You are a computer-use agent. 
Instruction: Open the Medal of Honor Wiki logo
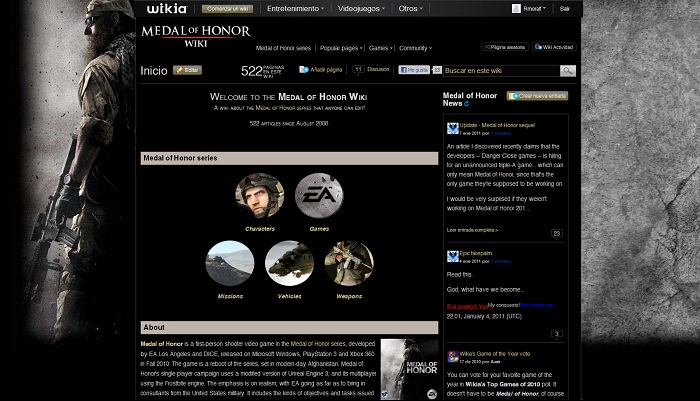(x=196, y=36)
